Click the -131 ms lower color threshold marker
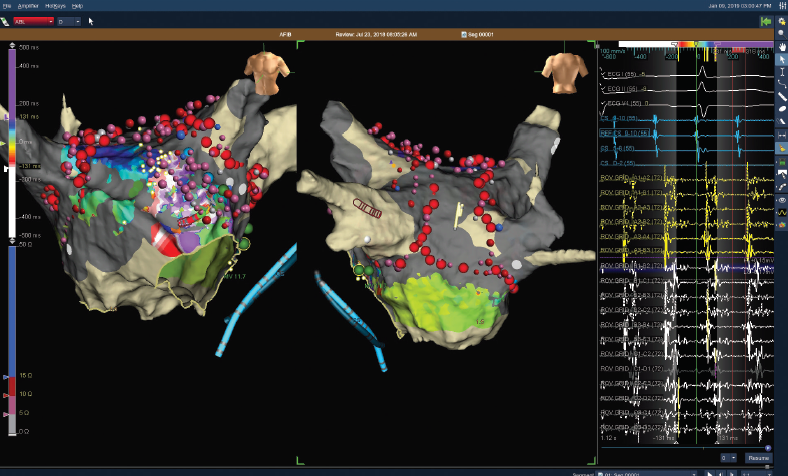 coord(6,169)
